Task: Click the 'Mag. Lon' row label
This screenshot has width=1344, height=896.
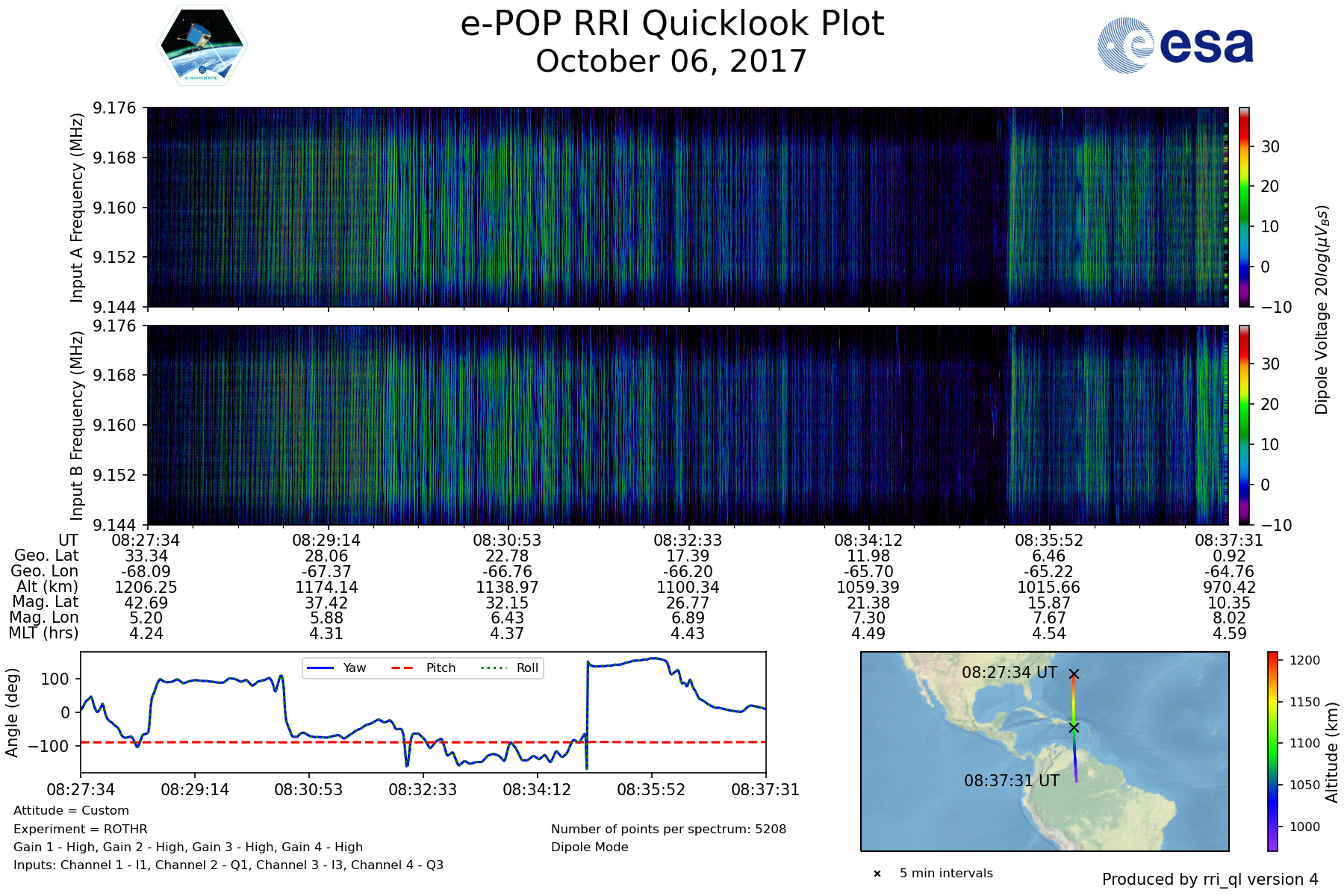Action: point(44,617)
